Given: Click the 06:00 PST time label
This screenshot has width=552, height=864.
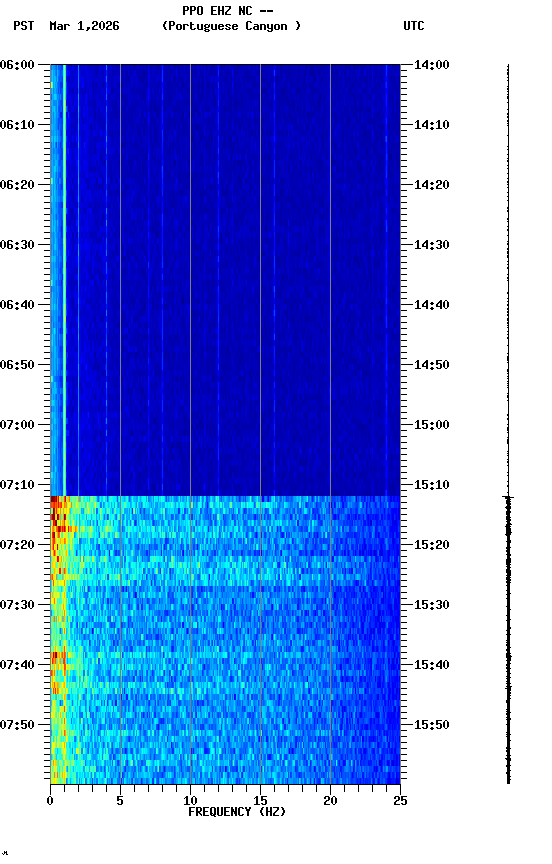Looking at the screenshot, I should pyautogui.click(x=17, y=65).
